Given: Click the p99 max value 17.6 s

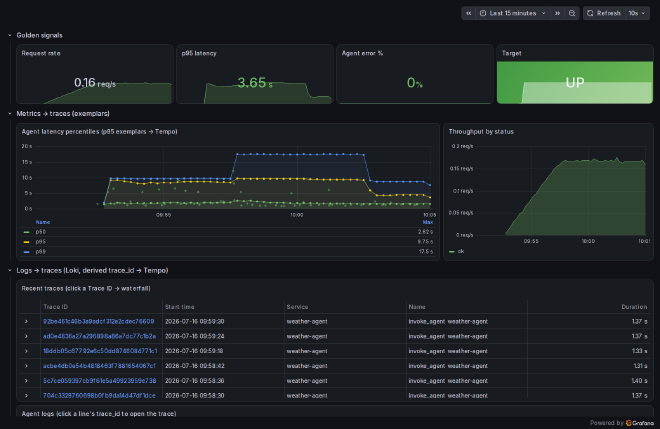Looking at the screenshot, I should tap(426, 252).
